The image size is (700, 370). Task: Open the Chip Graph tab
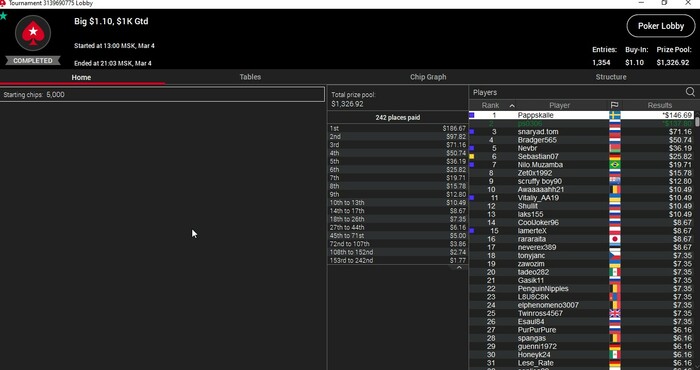(x=428, y=77)
